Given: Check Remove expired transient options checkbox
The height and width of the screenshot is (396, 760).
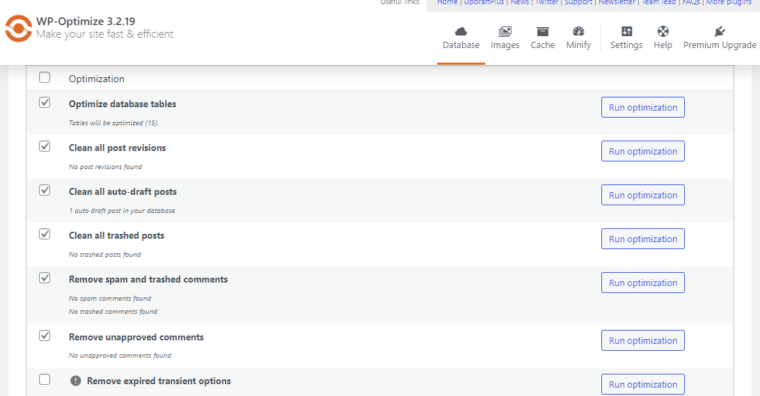Looking at the screenshot, I should (x=45, y=379).
